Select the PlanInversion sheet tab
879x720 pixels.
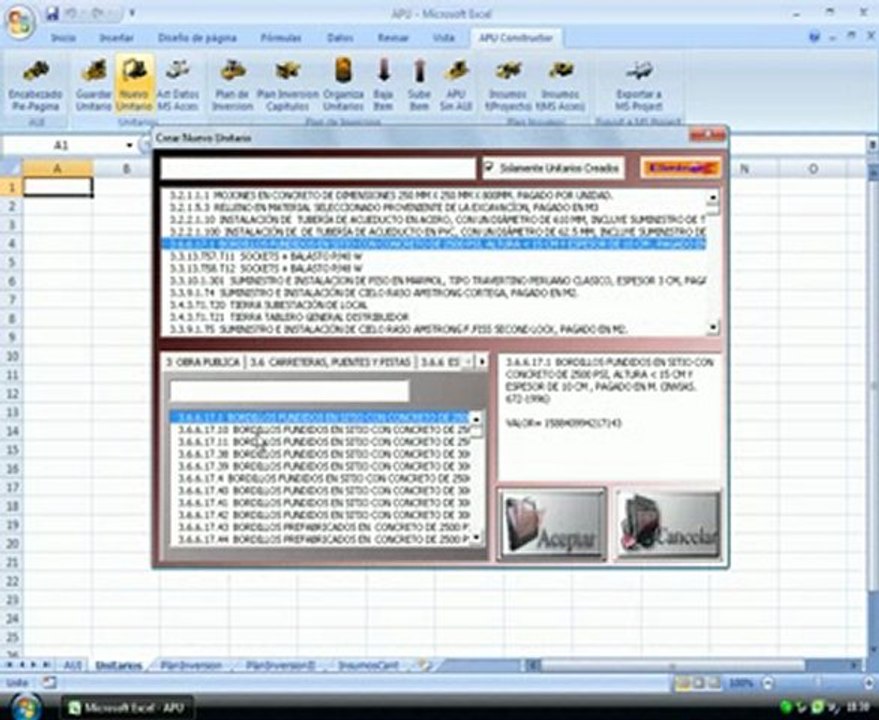coord(191,665)
